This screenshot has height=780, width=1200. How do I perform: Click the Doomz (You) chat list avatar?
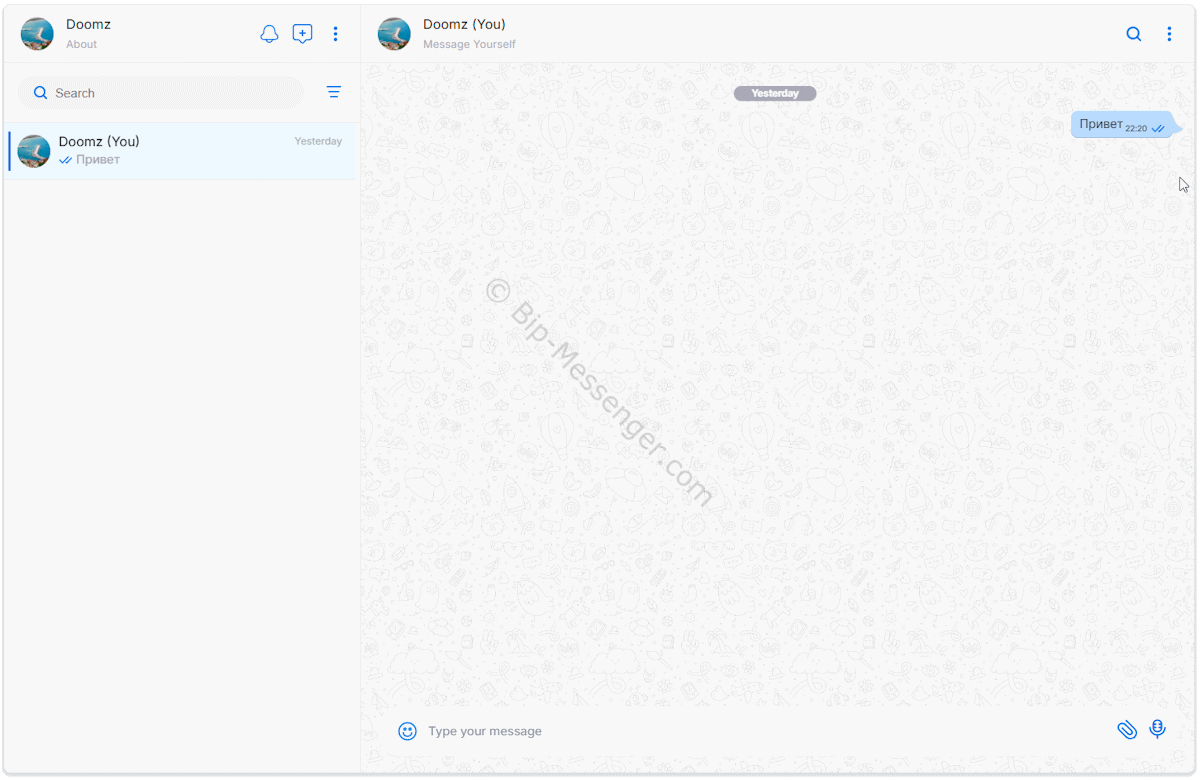[34, 151]
